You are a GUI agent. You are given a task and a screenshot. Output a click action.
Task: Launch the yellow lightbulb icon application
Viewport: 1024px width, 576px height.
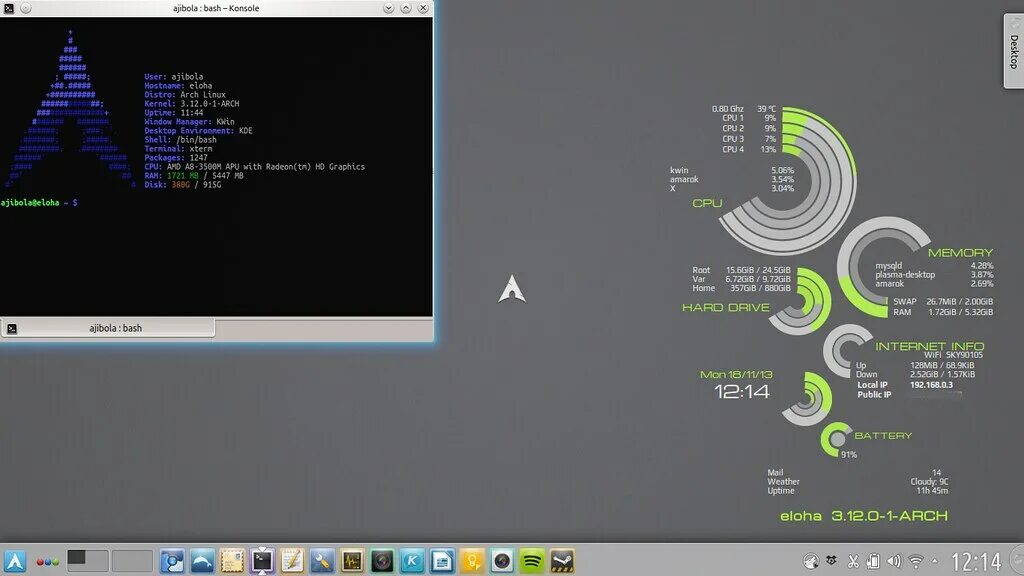pyautogui.click(x=472, y=561)
